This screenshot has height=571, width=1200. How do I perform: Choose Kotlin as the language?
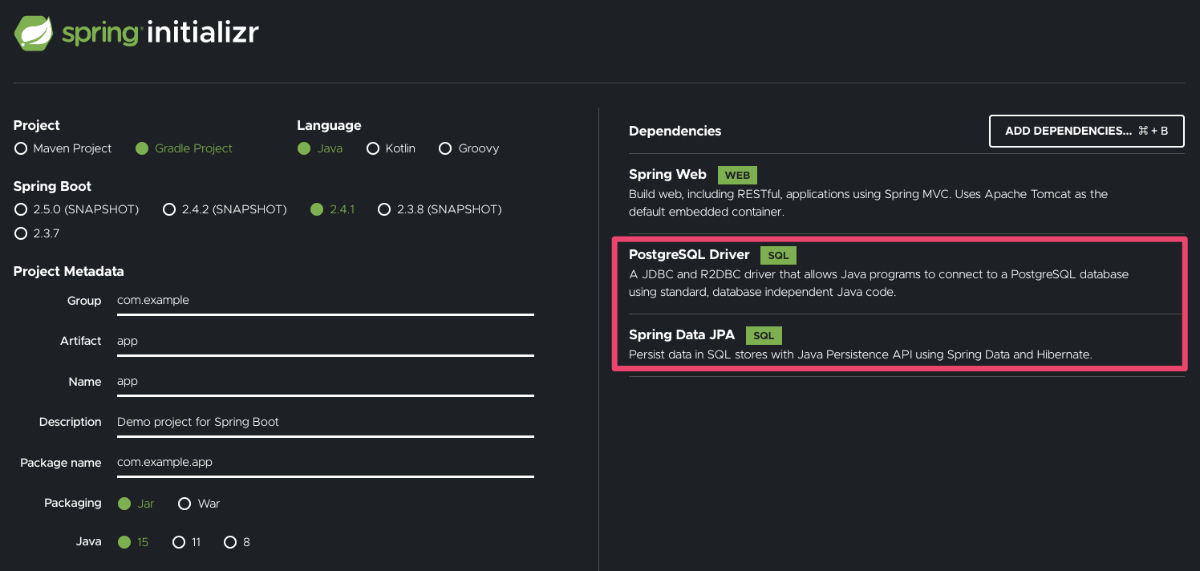point(373,148)
